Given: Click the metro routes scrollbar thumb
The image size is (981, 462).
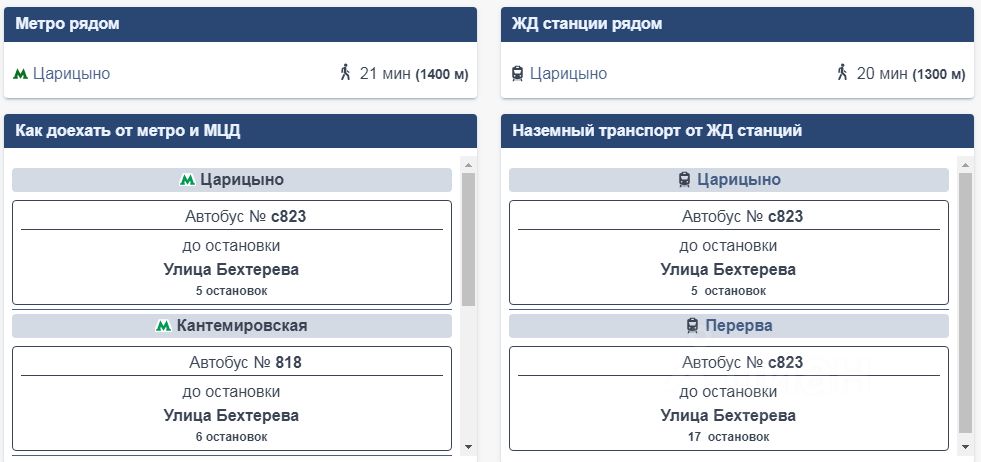Looking at the screenshot, I should (x=469, y=240).
